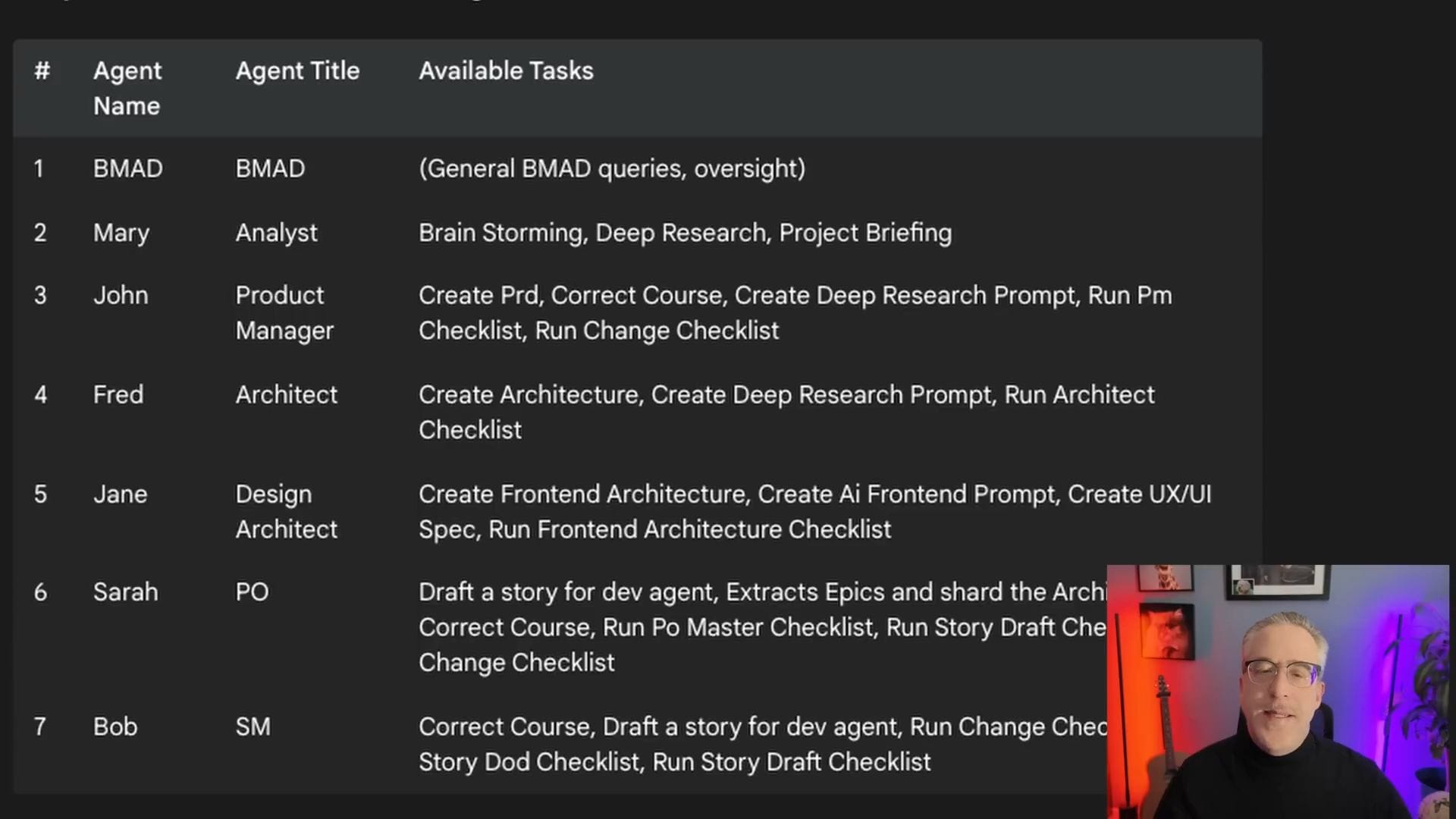
Task: Click the John agent name cell
Action: pos(121,295)
